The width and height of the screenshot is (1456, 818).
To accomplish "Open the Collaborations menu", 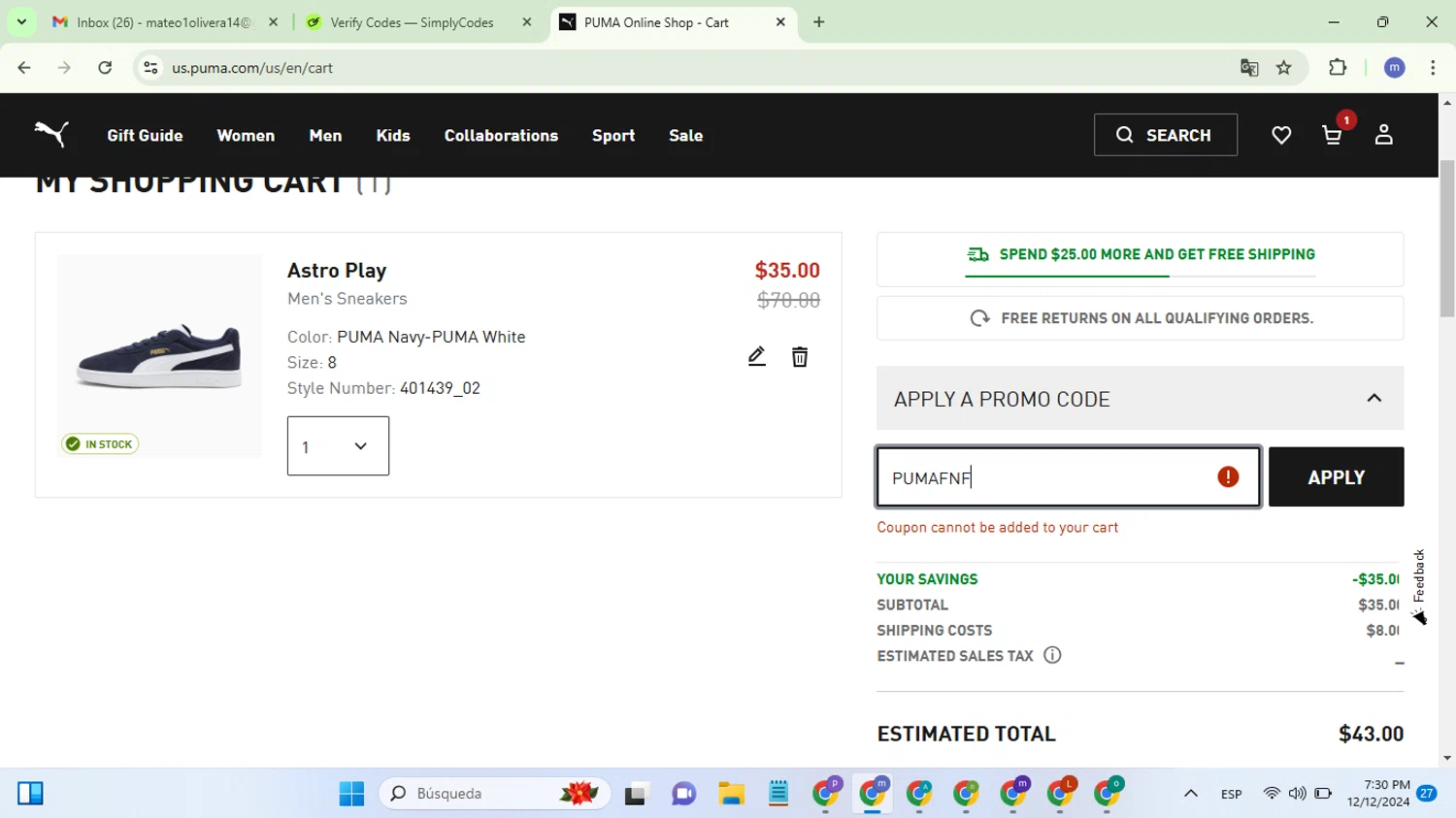I will tap(501, 136).
